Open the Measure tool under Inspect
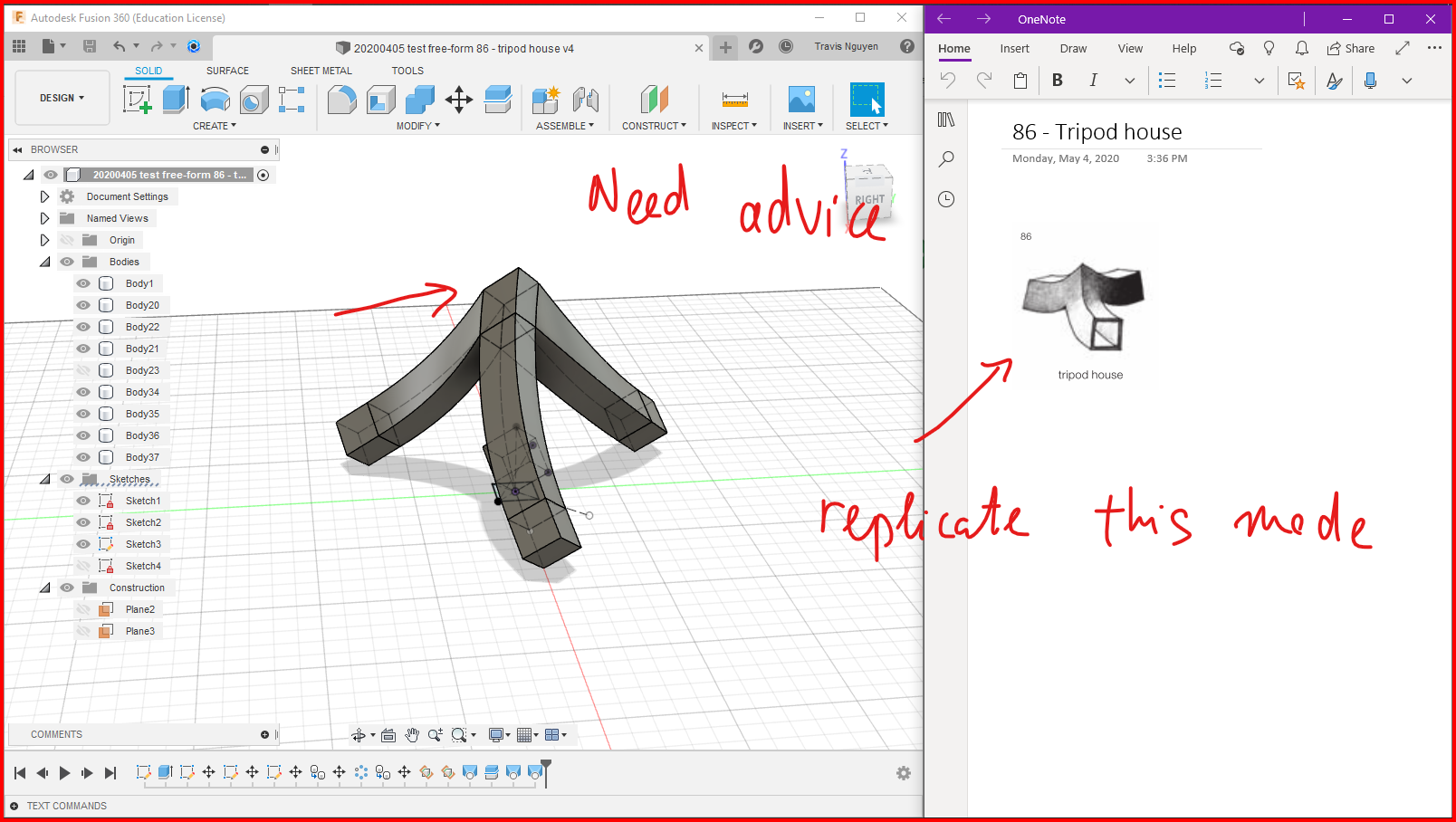1456x822 pixels. (733, 100)
